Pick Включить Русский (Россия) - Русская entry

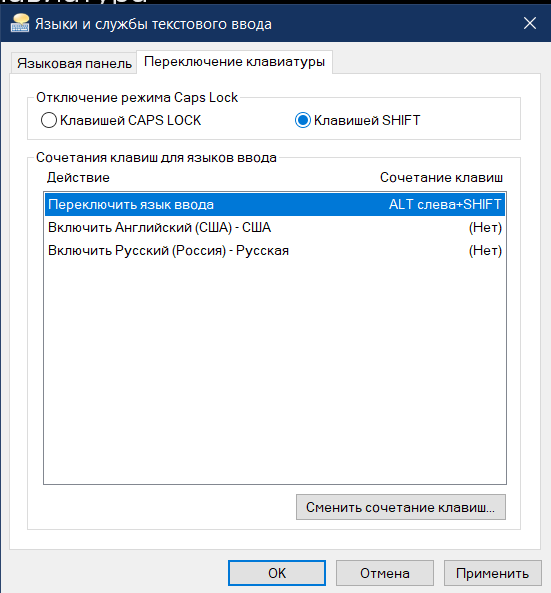pyautogui.click(x=275, y=251)
